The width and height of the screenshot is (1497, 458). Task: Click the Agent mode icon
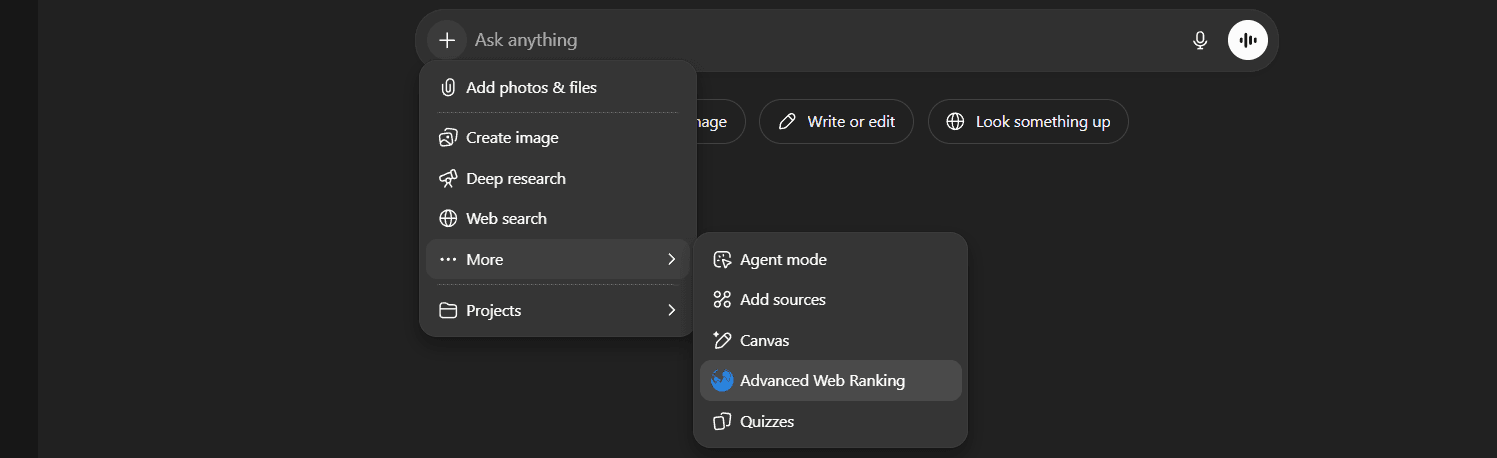(x=722, y=259)
